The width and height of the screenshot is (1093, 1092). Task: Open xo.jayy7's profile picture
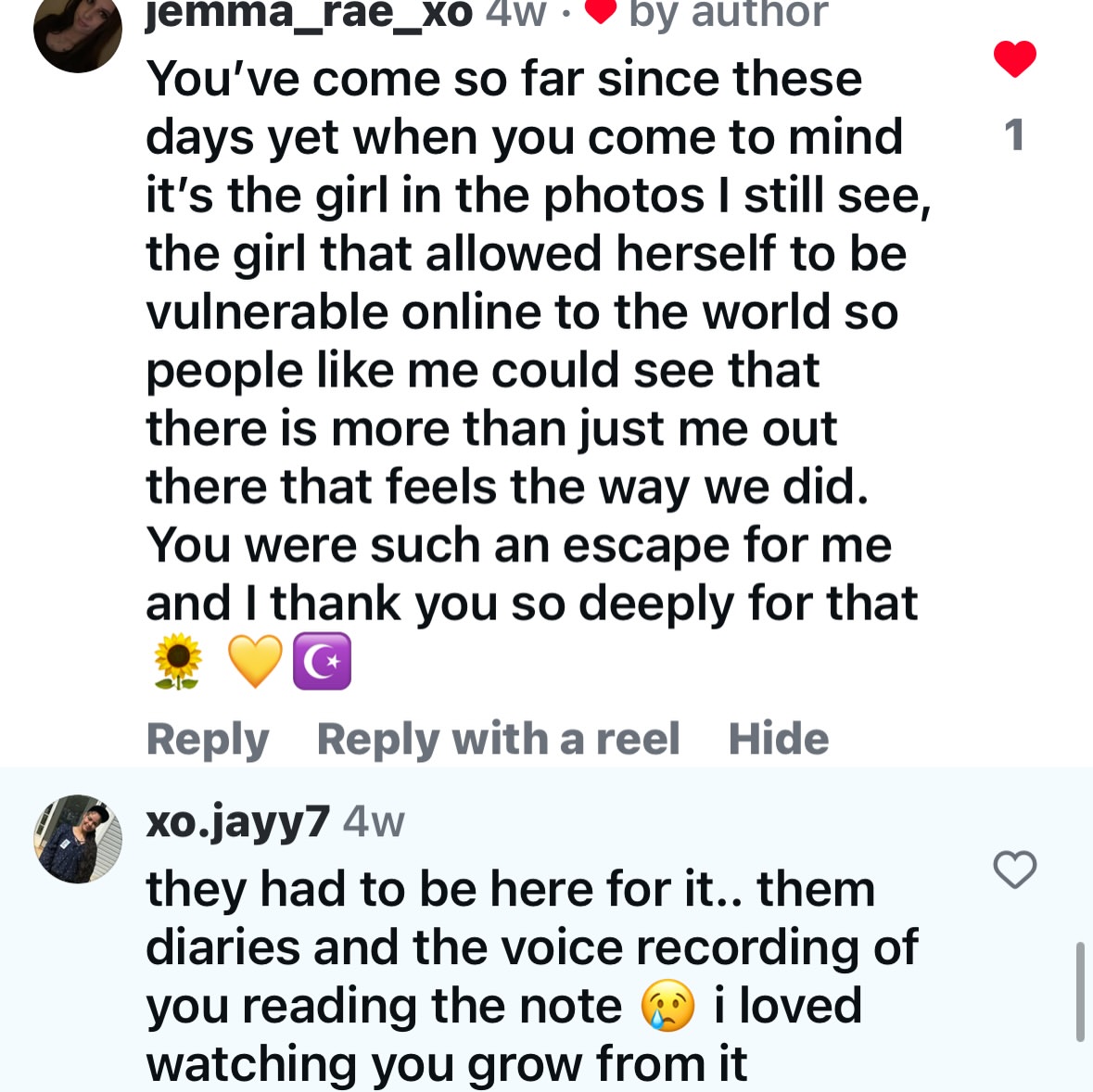(78, 839)
